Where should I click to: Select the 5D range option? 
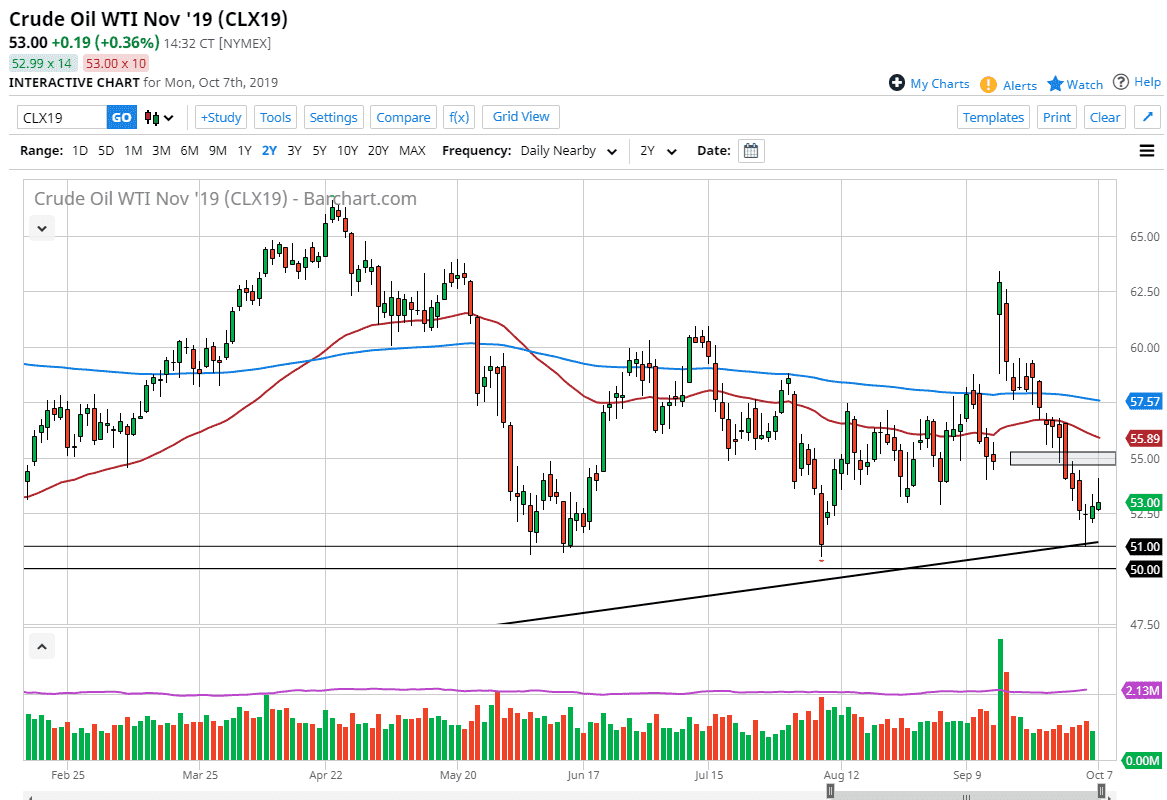(105, 150)
